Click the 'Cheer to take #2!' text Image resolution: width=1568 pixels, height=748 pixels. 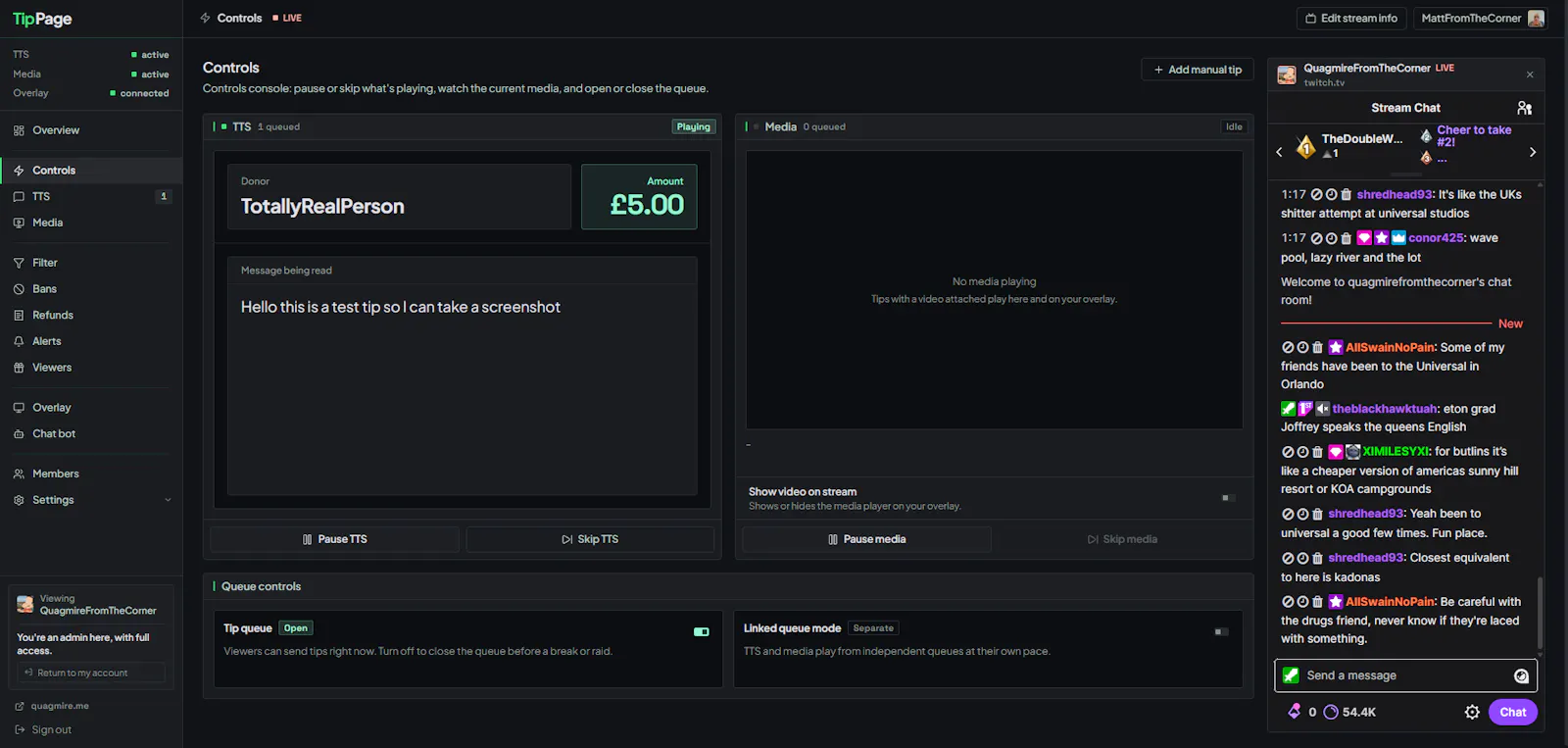[x=1474, y=136]
